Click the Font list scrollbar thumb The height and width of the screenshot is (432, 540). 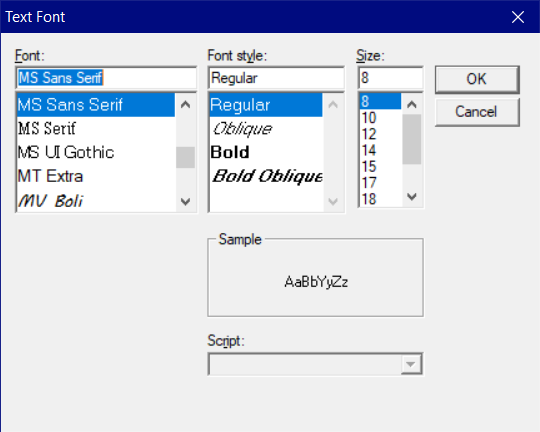pos(185,157)
